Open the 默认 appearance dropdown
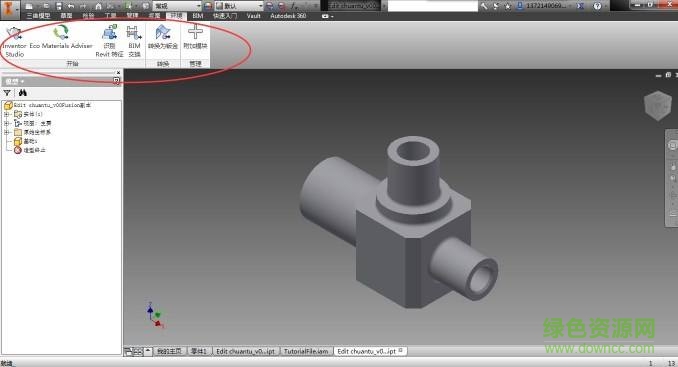 click(x=239, y=6)
